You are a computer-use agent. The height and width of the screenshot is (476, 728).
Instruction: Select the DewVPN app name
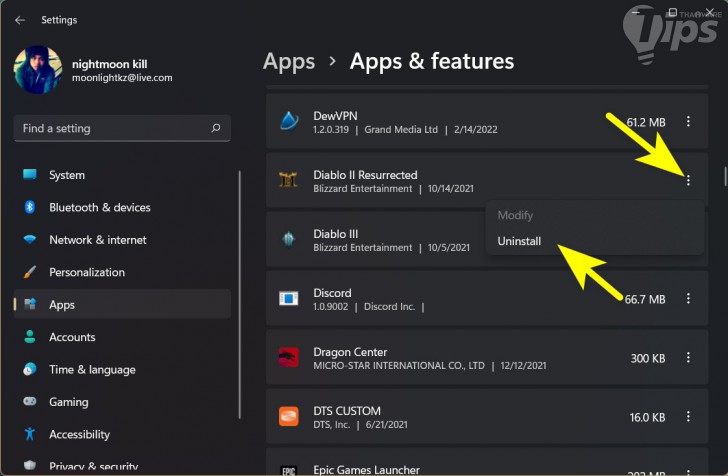click(335, 116)
